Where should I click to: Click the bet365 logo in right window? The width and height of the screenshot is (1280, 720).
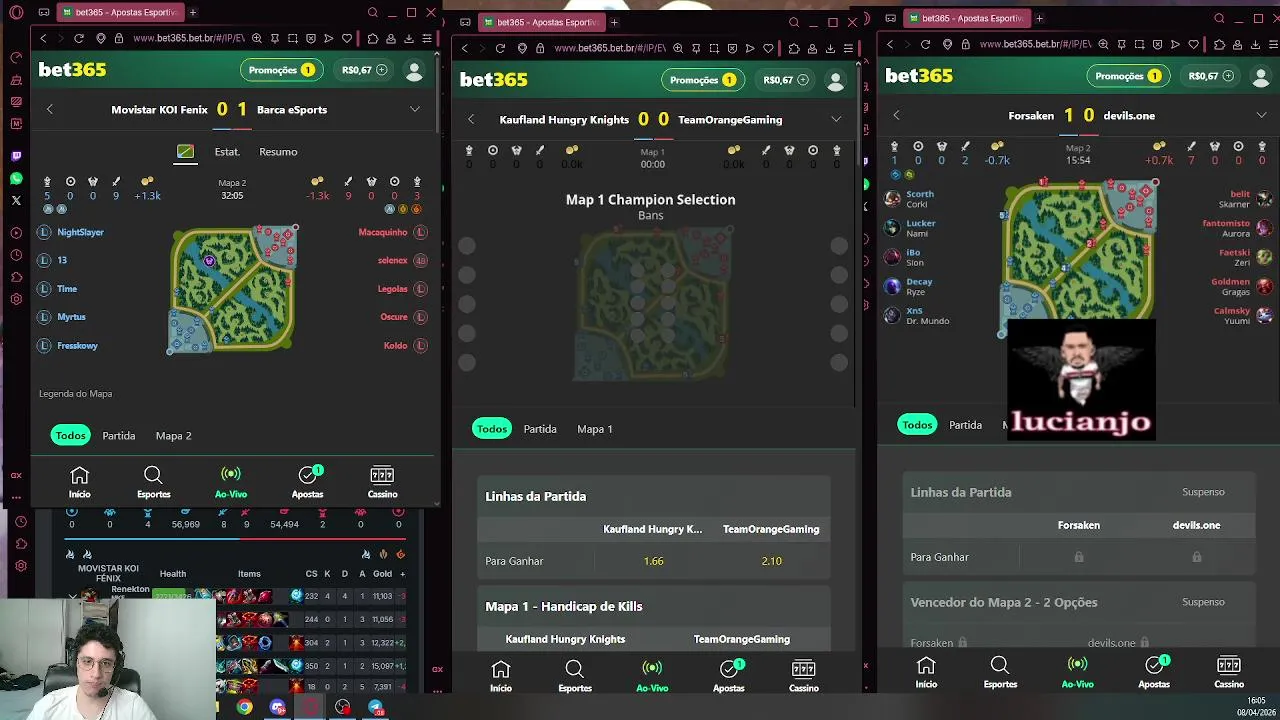tap(918, 76)
